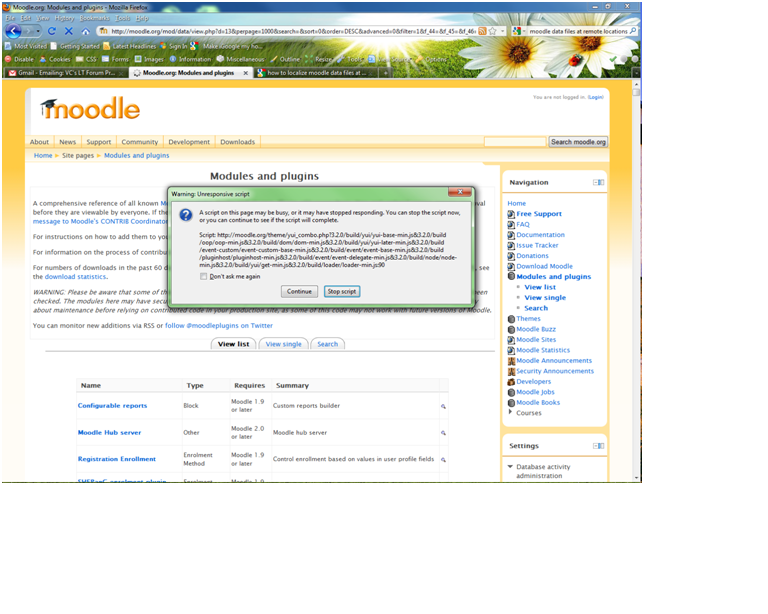Collapse Database activity administration in Settings

[510, 467]
